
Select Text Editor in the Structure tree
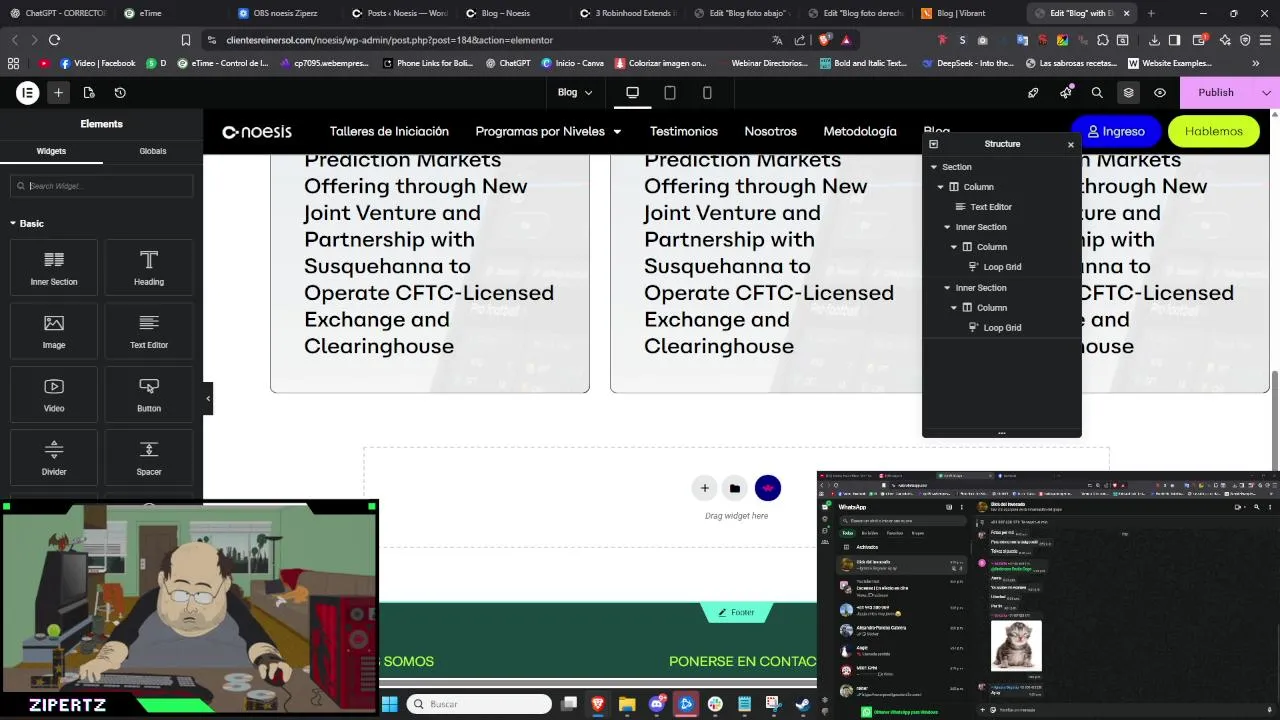coord(991,207)
